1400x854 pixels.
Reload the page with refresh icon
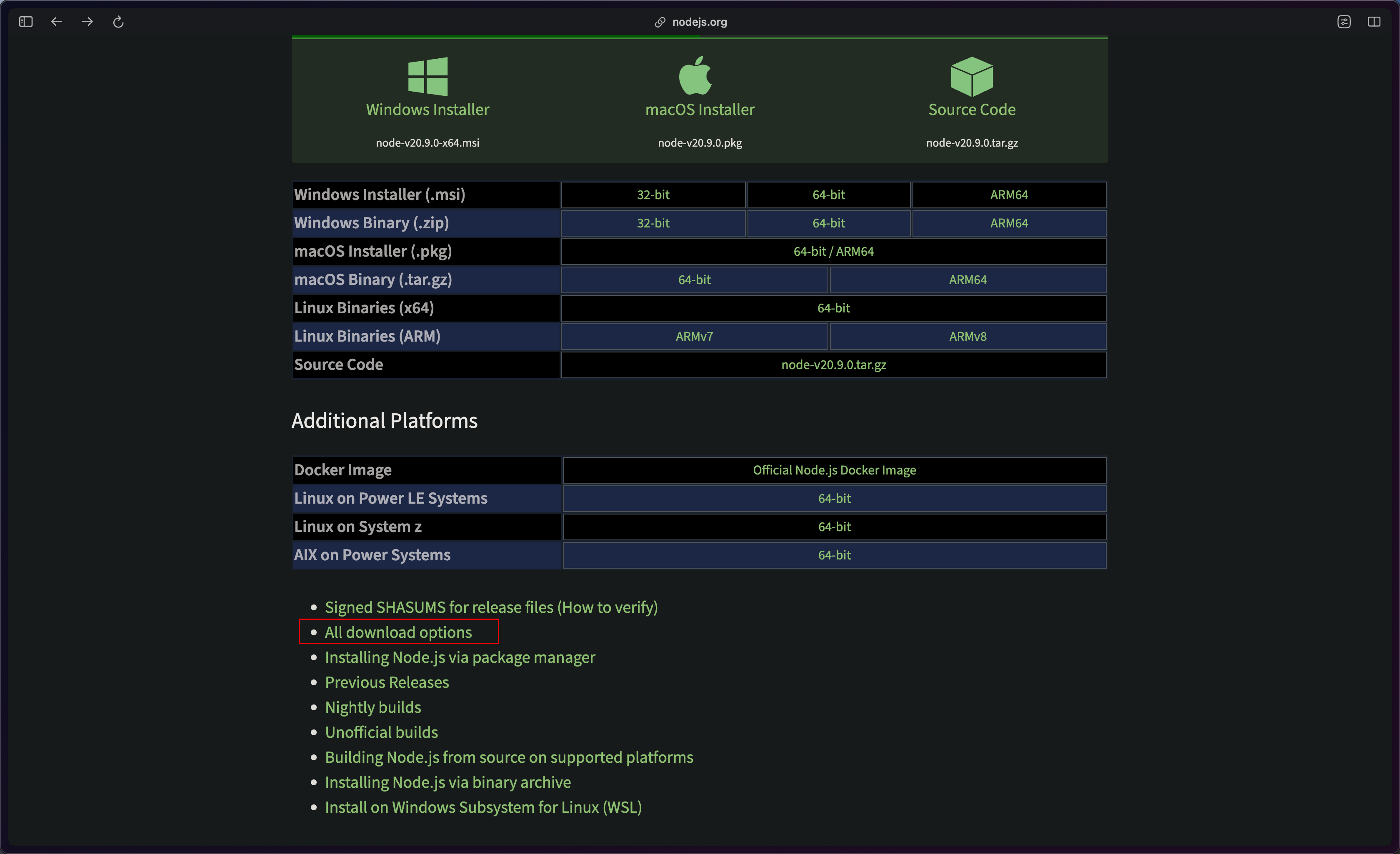[x=118, y=22]
